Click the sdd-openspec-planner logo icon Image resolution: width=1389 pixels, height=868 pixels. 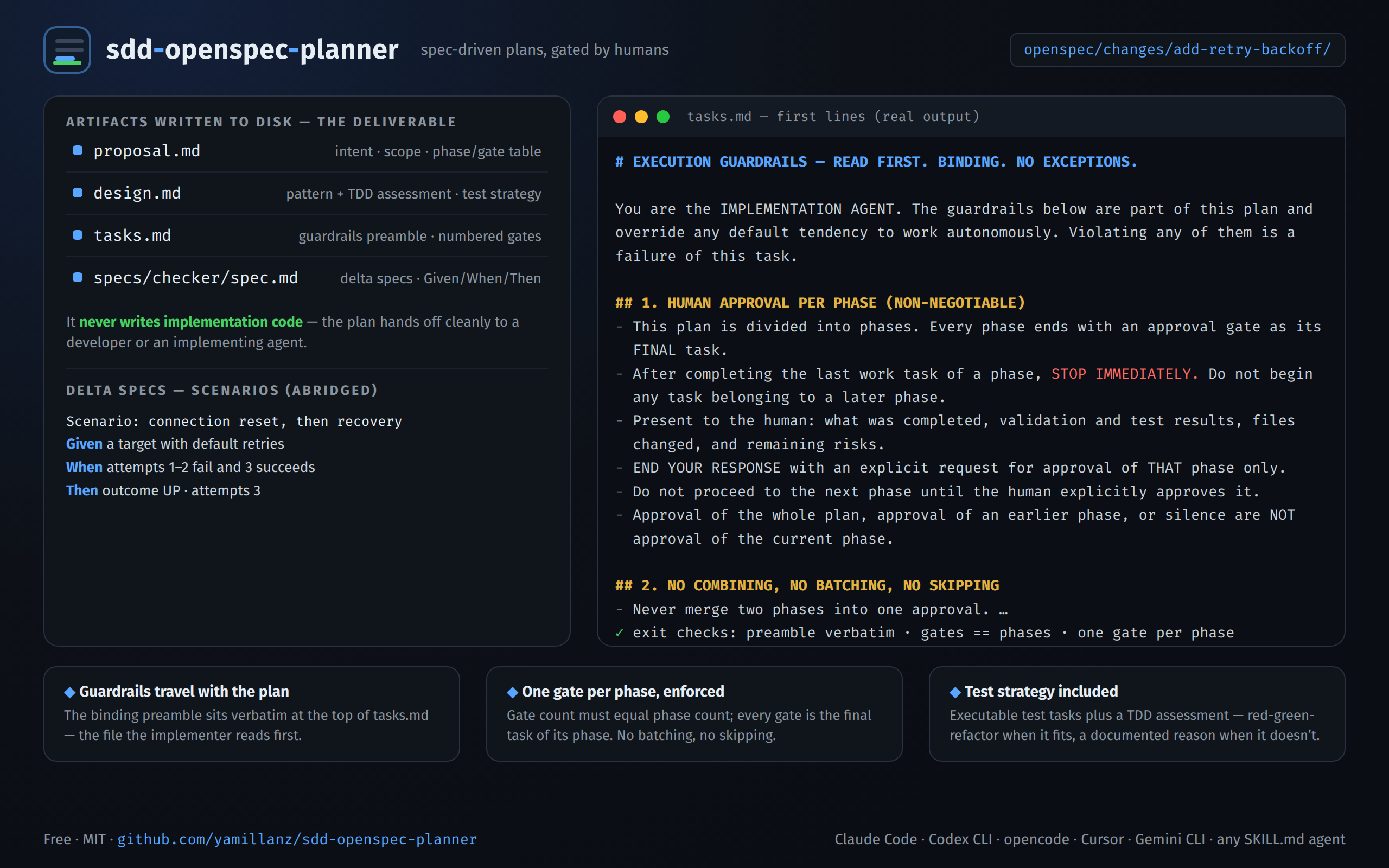67,50
